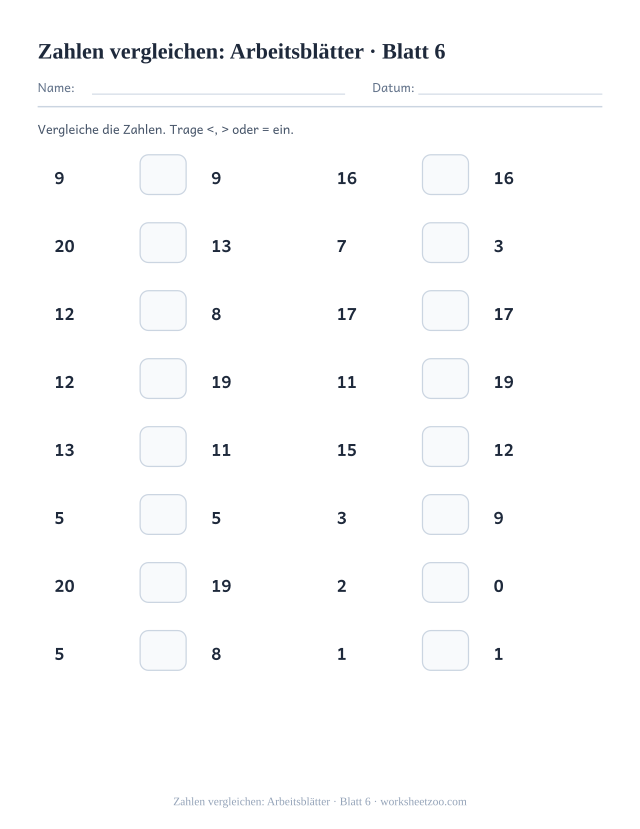Click the box between 3 and 9
The image size is (640, 829).
pyautogui.click(x=445, y=514)
